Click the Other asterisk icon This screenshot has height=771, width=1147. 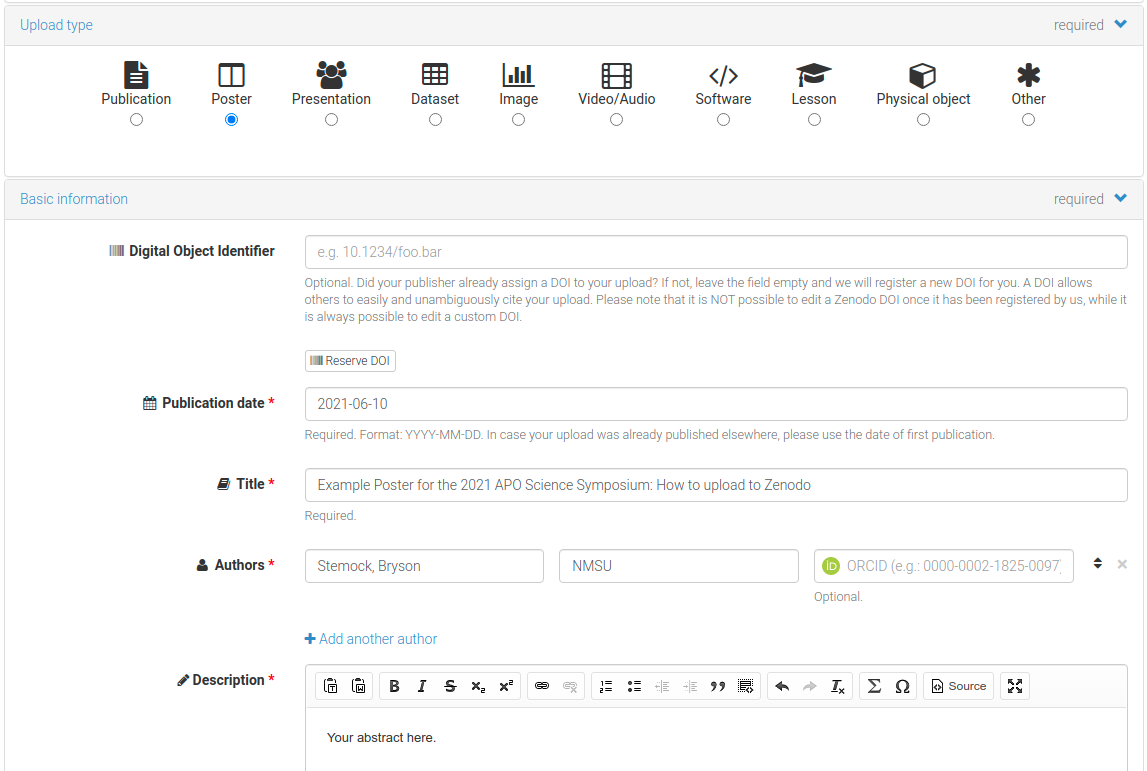(x=1028, y=75)
